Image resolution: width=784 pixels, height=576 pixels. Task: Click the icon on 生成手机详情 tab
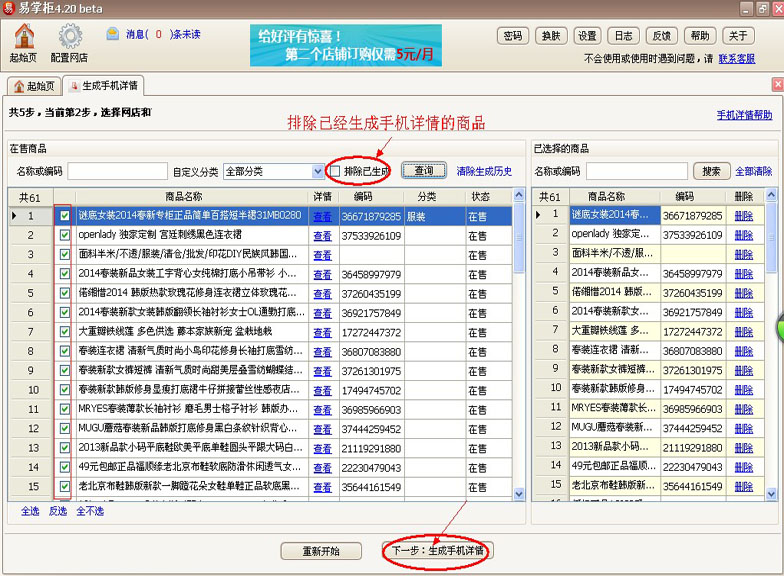tap(75, 86)
